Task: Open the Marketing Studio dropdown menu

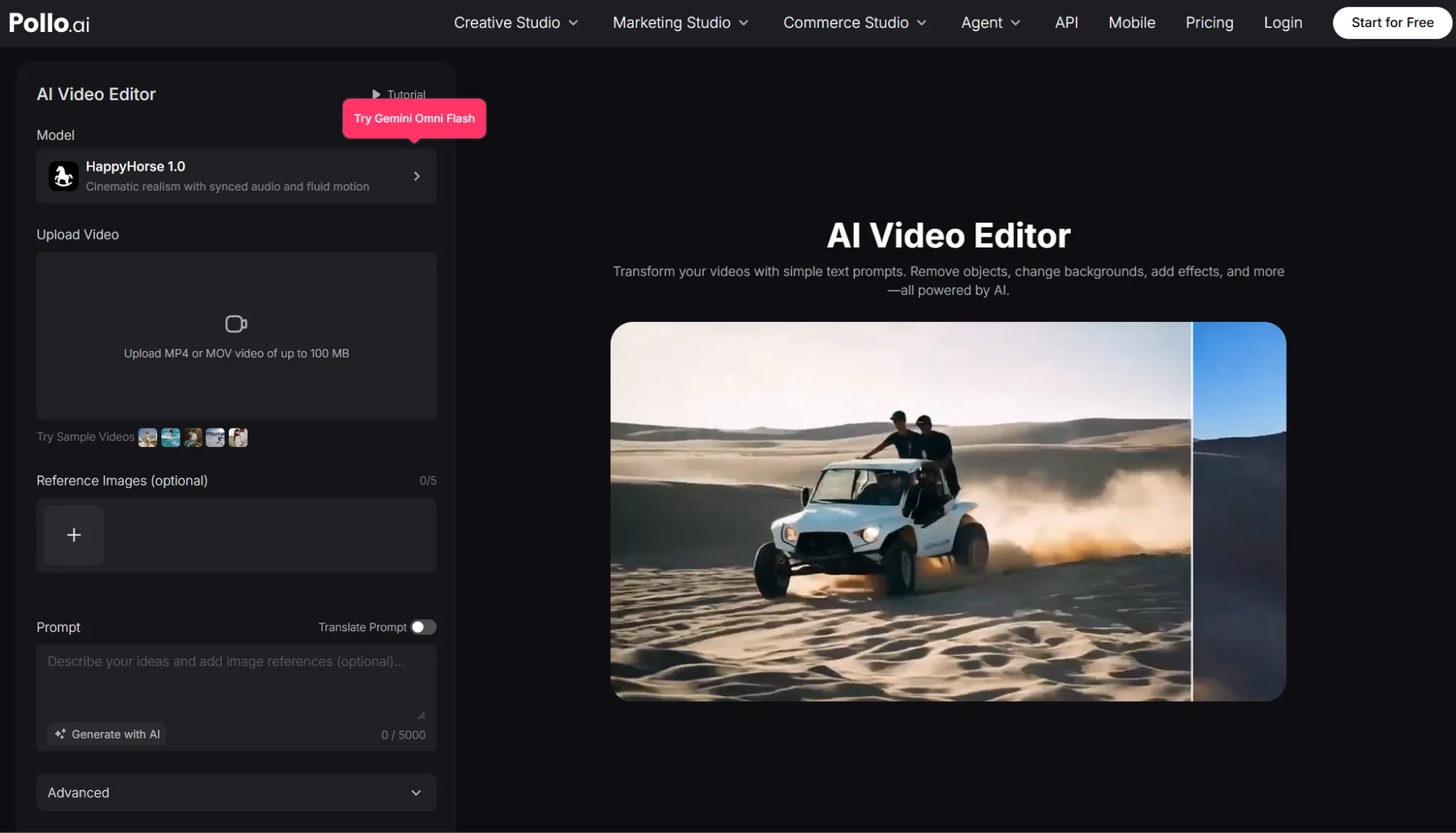Action: 680,23
